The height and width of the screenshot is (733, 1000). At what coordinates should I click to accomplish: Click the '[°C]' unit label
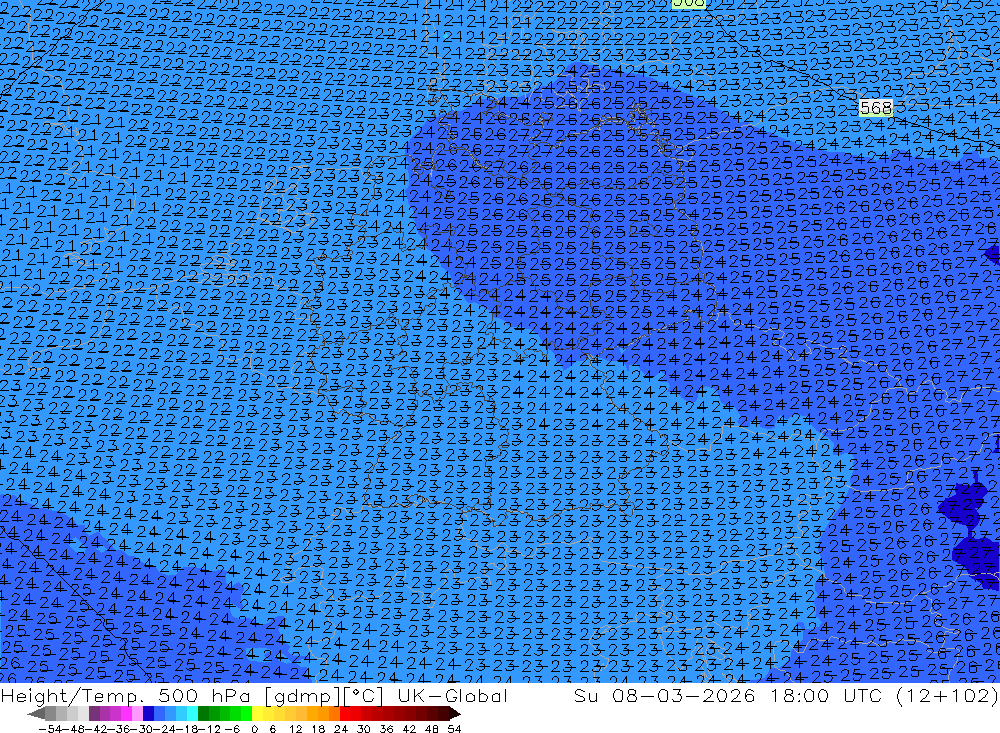point(364,696)
